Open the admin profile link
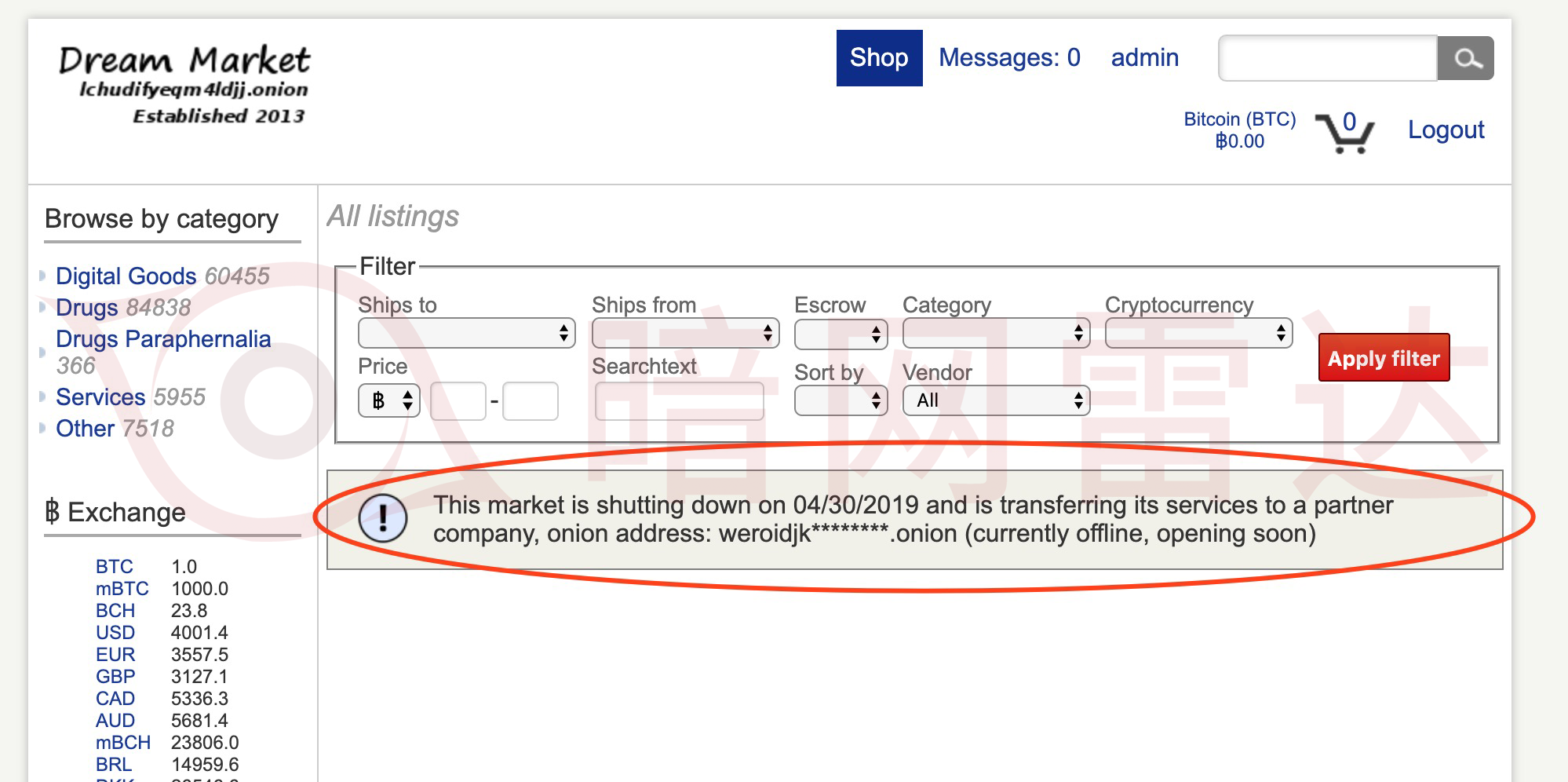The height and width of the screenshot is (782, 1568). tap(1144, 58)
